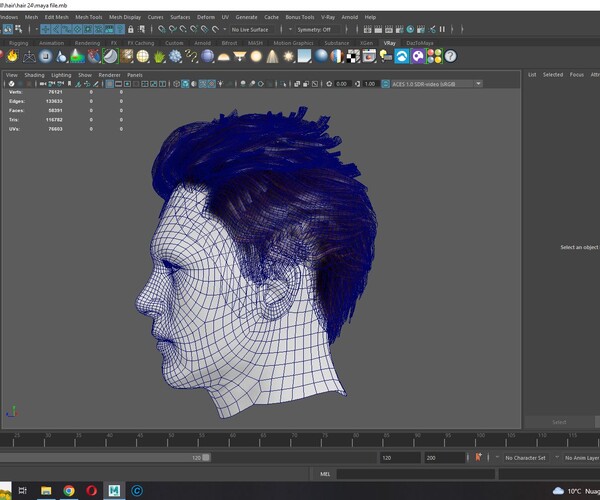Open the V-Ray menu
This screenshot has height=500, width=600.
(x=328, y=17)
